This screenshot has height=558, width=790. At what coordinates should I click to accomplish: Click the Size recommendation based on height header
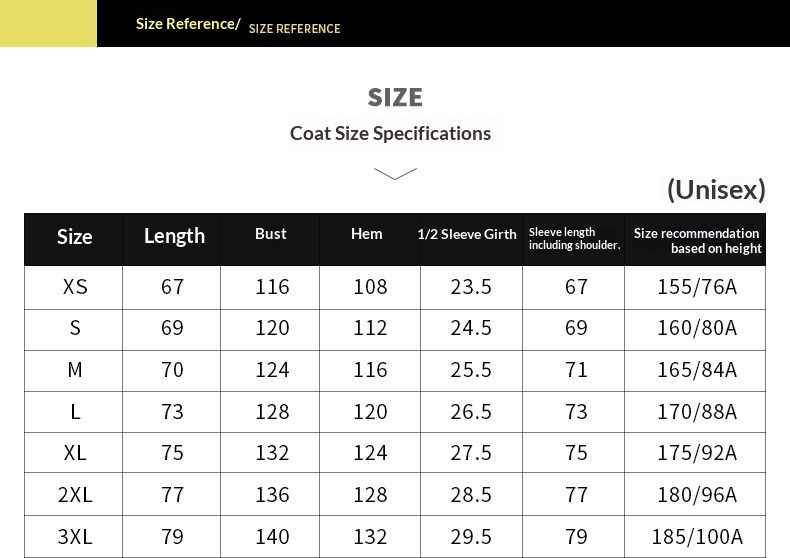tap(698, 241)
